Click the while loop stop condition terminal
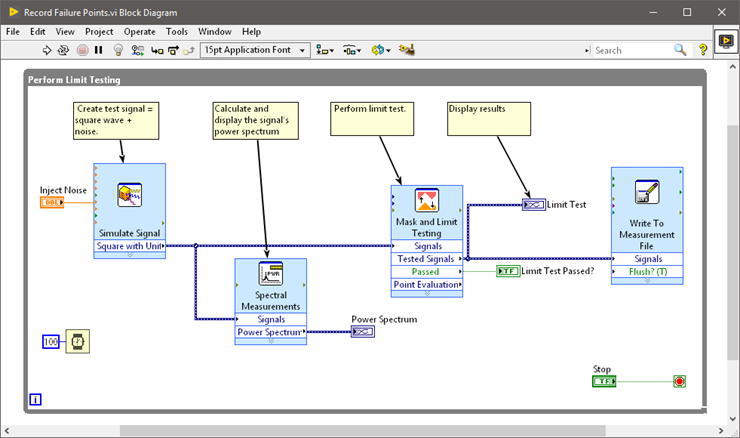This screenshot has width=740, height=438. pos(680,381)
